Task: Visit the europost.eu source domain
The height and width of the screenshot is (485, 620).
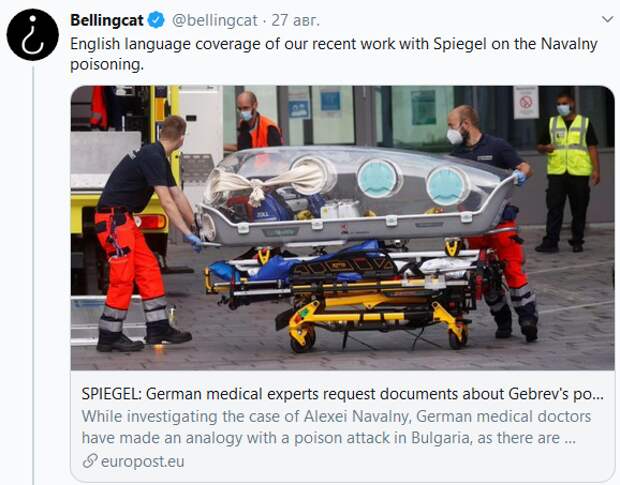Action: [143, 461]
